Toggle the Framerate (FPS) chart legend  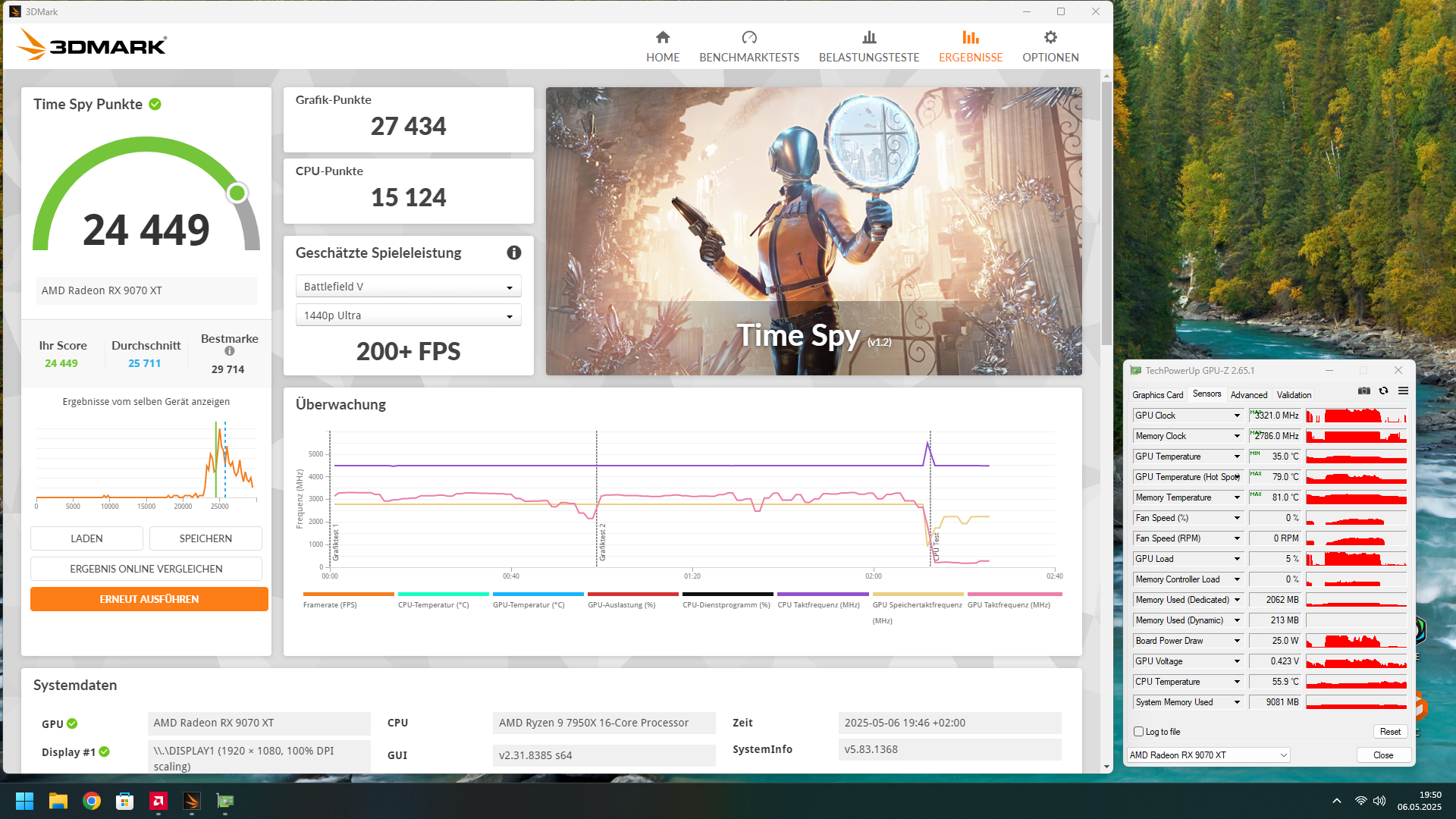(x=330, y=604)
